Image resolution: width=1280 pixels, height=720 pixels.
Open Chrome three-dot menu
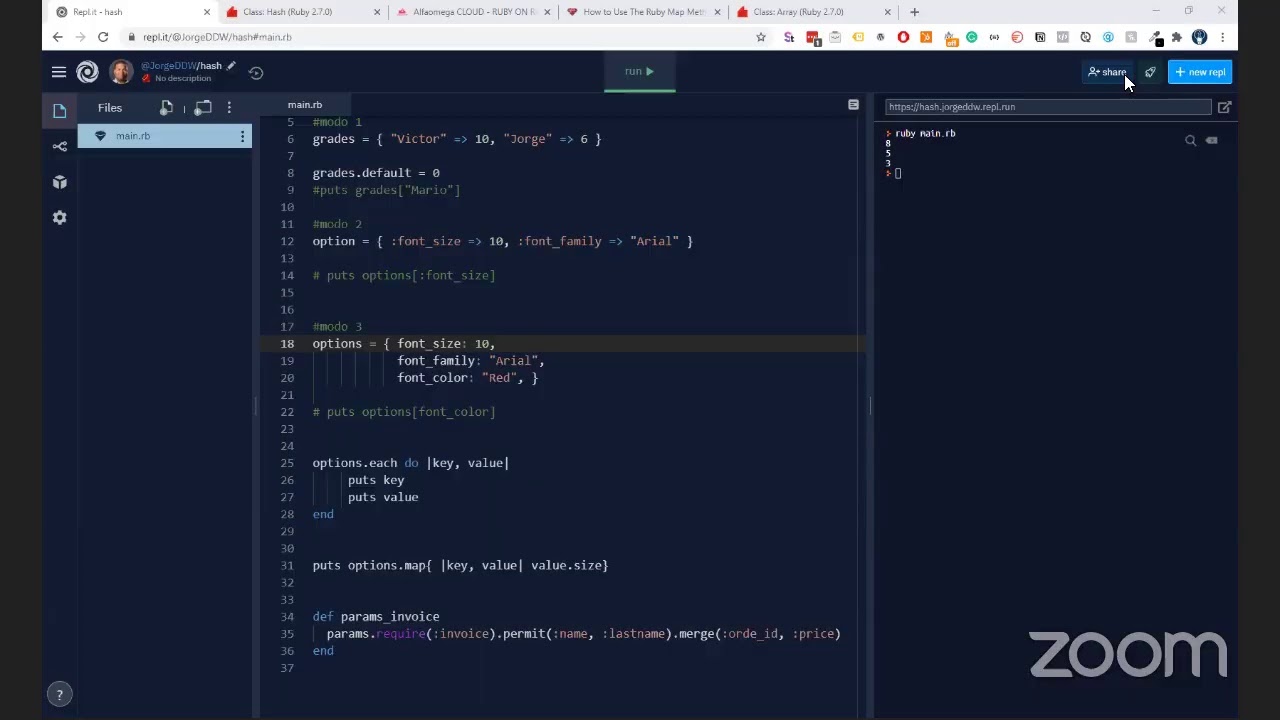point(1222,37)
